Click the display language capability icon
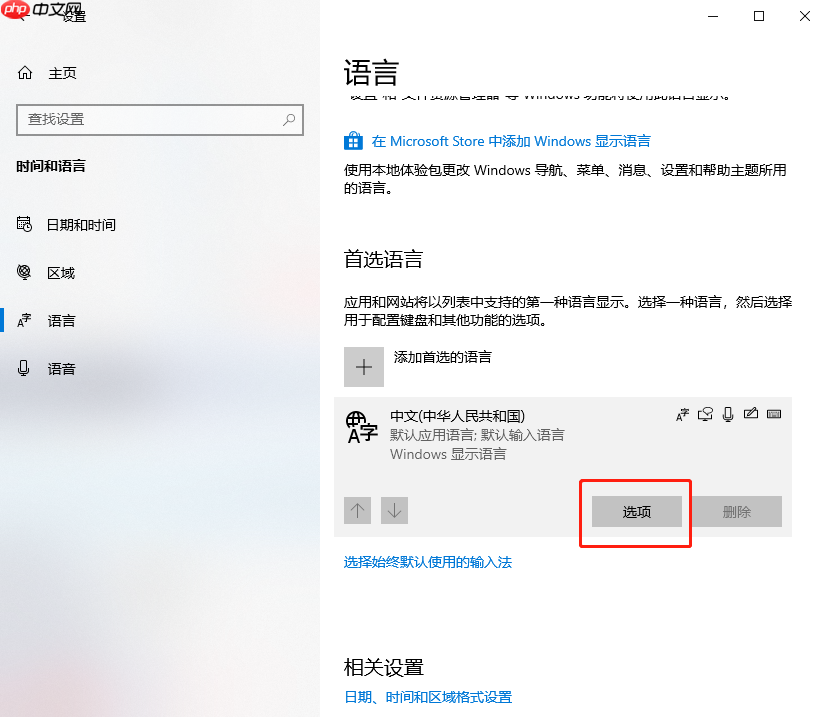This screenshot has width=820, height=717. [x=704, y=414]
